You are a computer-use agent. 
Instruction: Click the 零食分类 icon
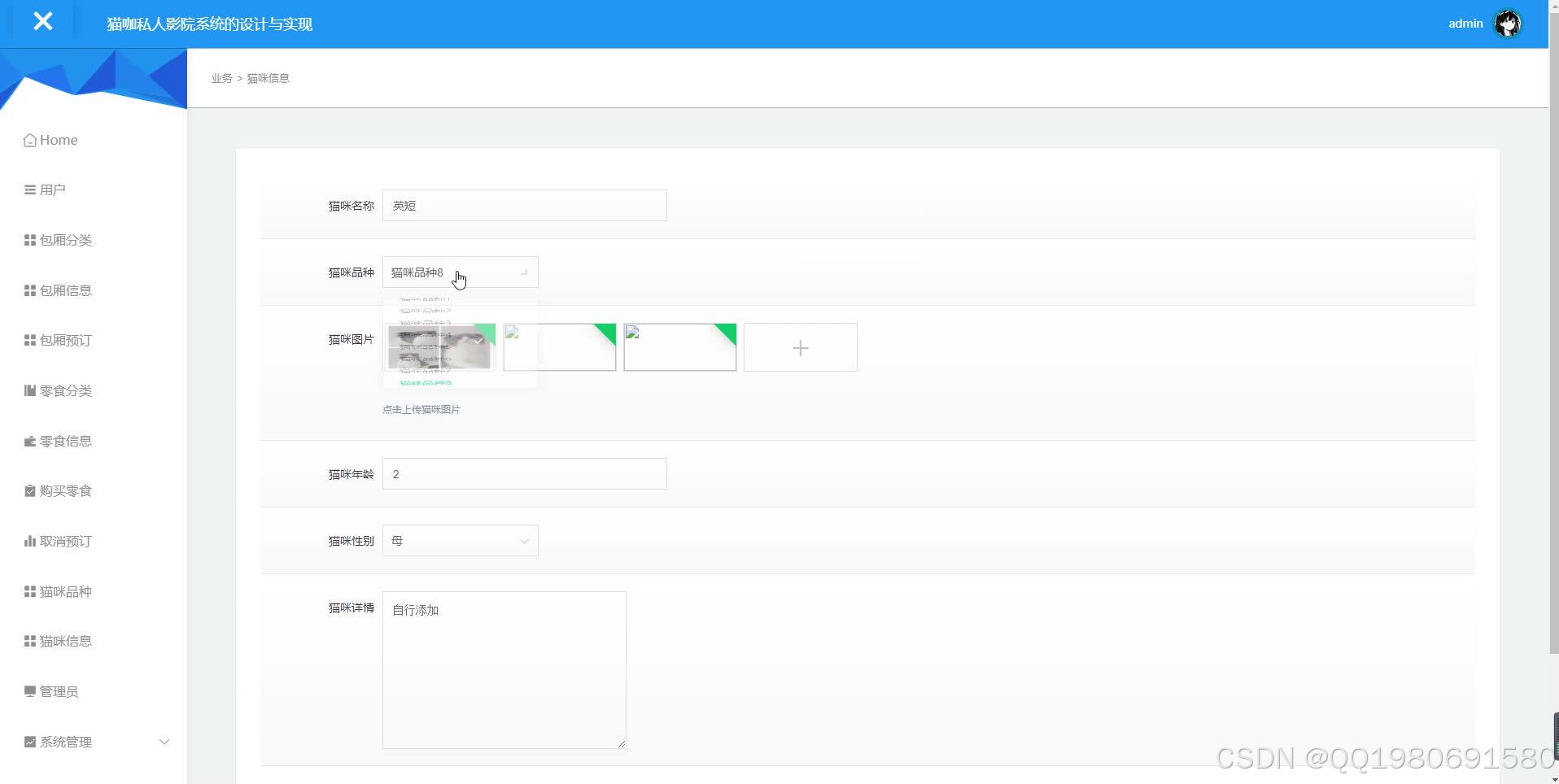[30, 390]
